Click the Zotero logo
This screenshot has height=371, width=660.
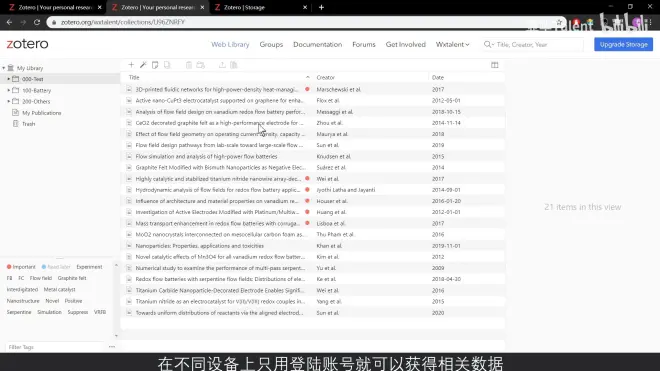27,44
